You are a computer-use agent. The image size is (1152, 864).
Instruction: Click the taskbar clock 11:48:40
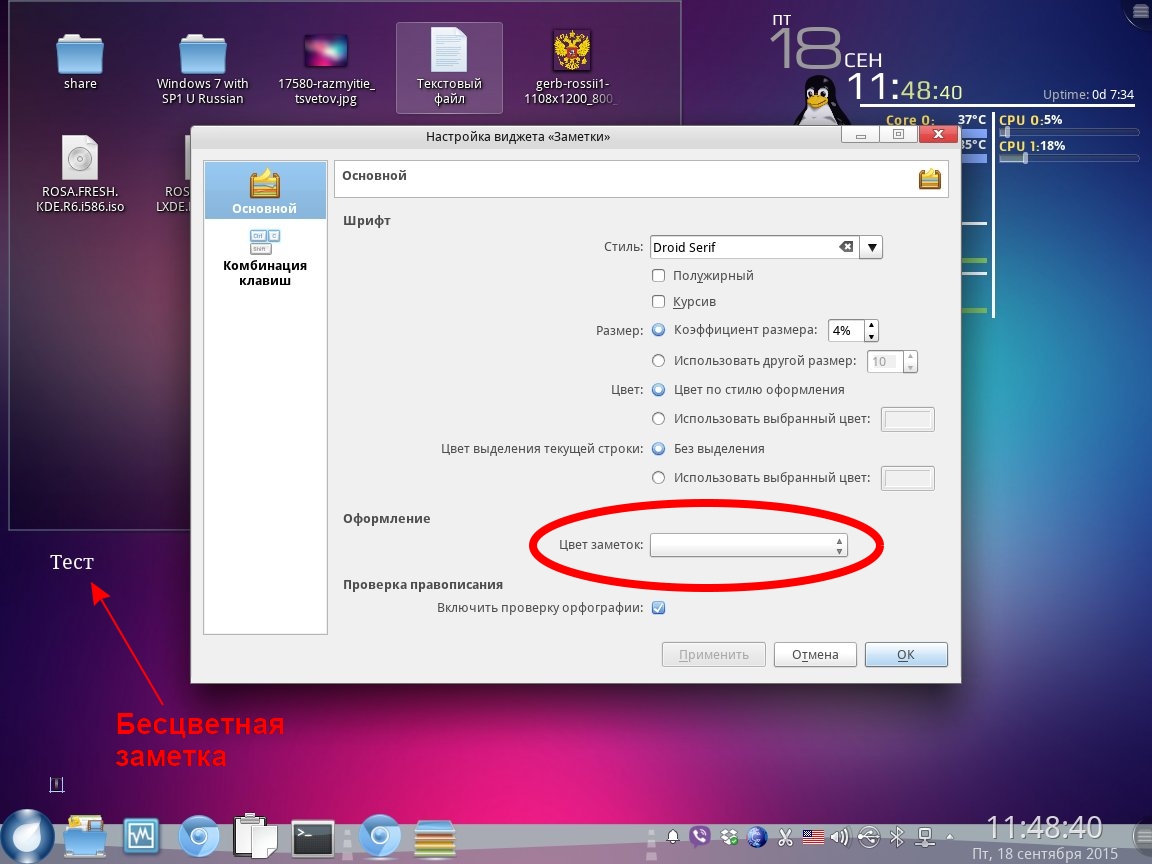1043,827
